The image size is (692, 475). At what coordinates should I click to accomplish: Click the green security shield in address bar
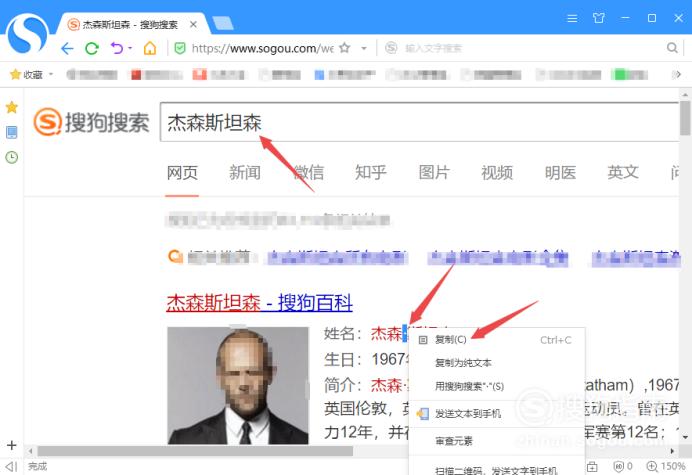point(180,48)
